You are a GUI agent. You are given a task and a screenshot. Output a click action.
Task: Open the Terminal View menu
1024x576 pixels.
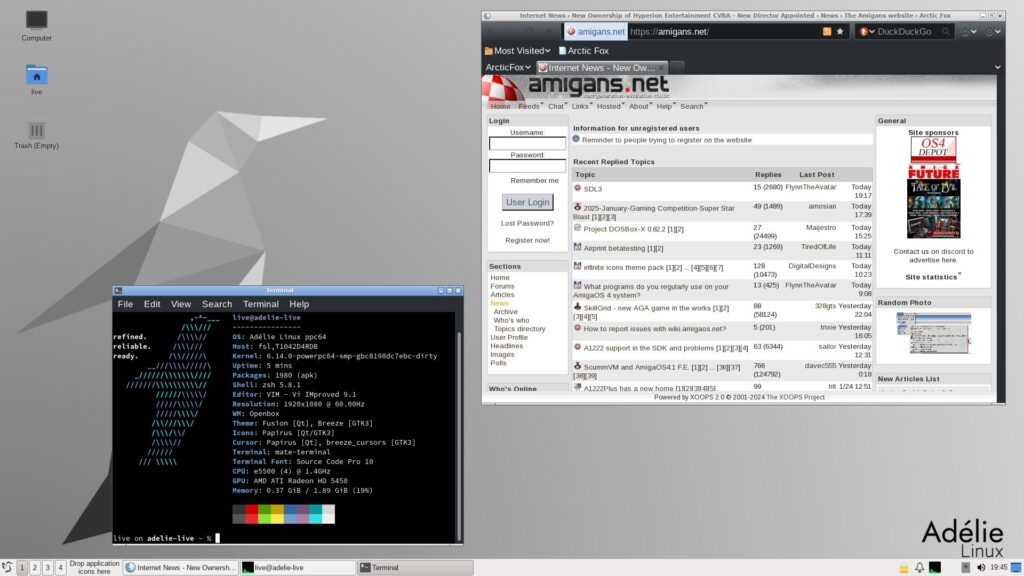click(x=181, y=304)
